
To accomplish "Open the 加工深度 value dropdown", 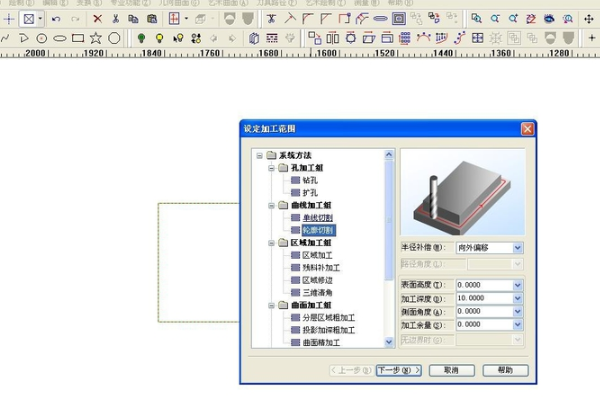I will 517,298.
